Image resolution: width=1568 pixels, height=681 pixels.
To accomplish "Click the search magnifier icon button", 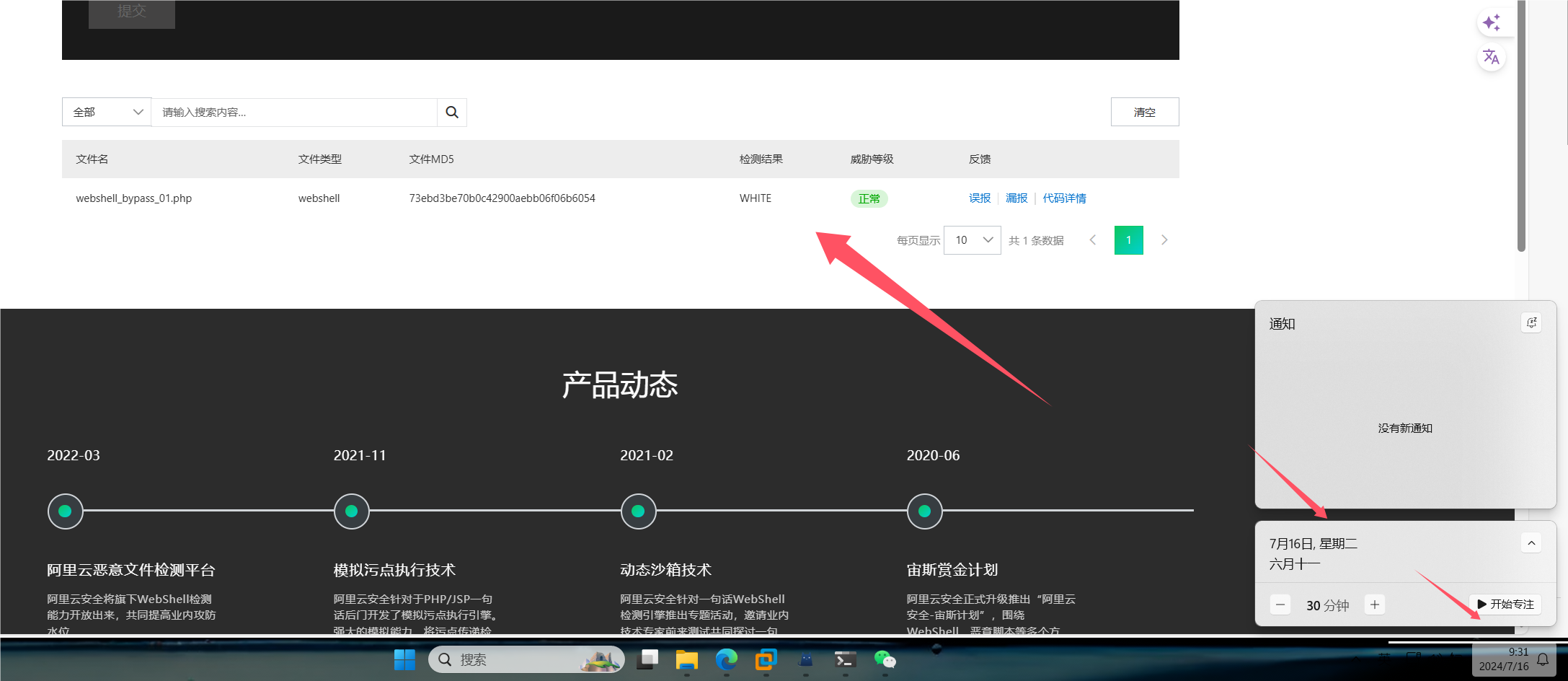I will (452, 113).
